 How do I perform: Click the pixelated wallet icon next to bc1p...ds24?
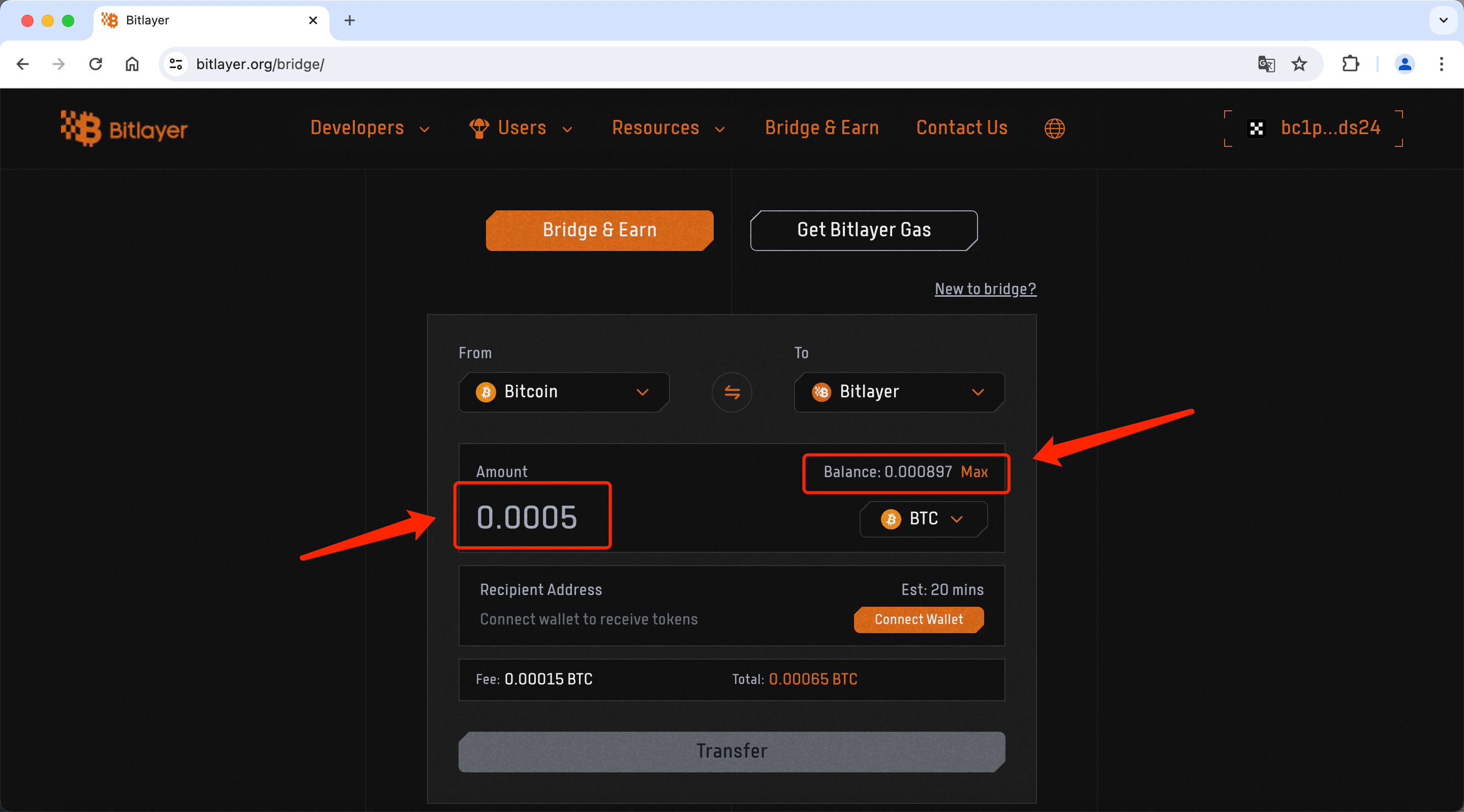[x=1257, y=129]
